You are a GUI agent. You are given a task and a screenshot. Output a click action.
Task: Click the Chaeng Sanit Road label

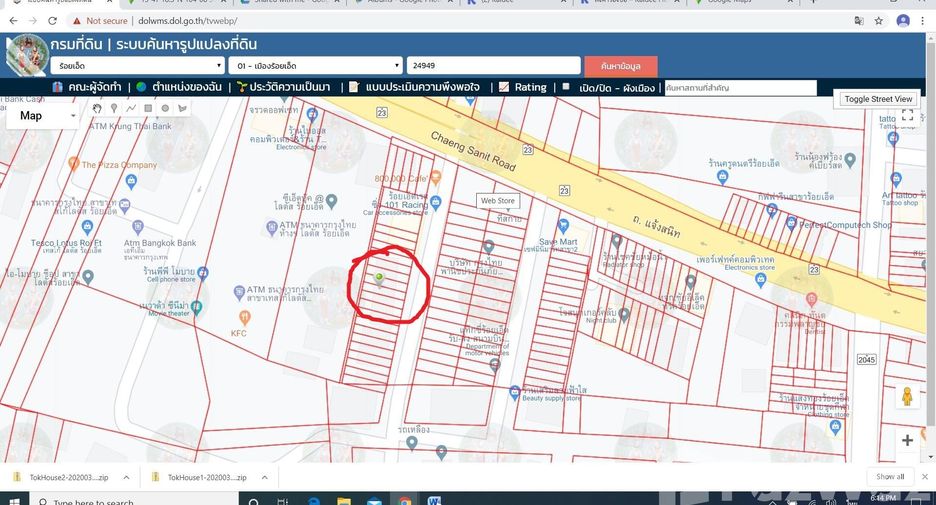pos(473,151)
